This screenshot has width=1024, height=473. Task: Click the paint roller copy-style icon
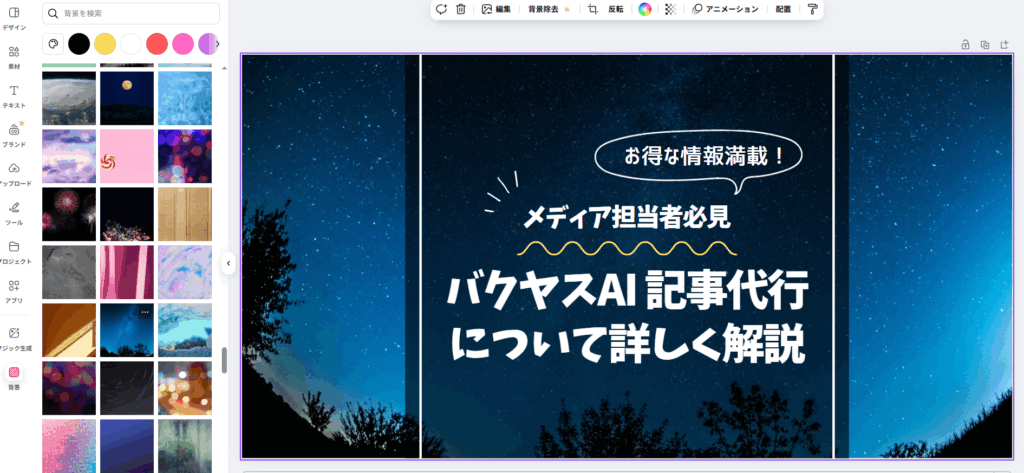click(812, 9)
